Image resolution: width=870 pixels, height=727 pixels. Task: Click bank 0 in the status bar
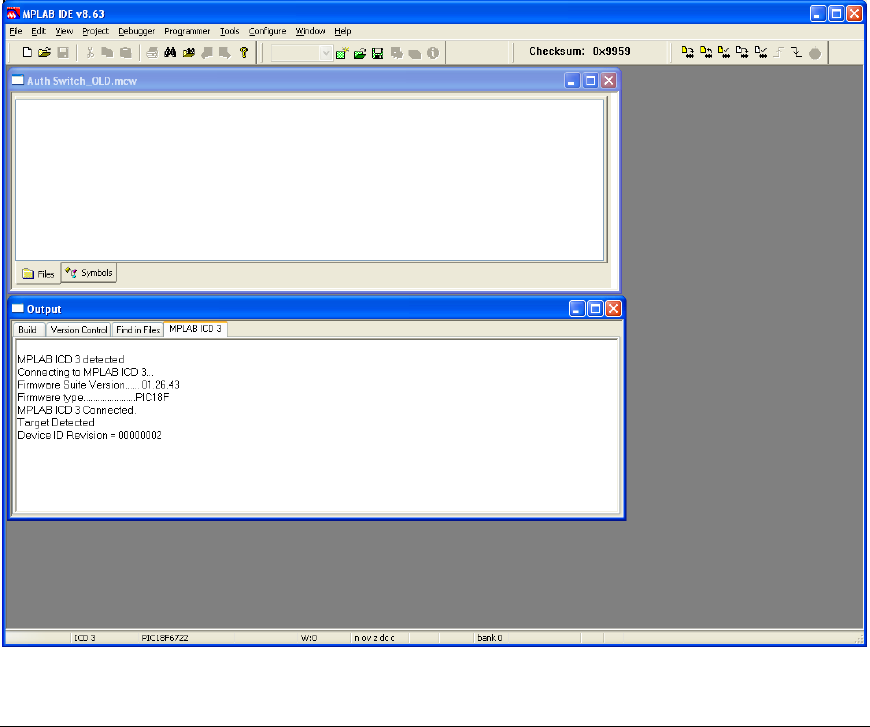pos(489,638)
